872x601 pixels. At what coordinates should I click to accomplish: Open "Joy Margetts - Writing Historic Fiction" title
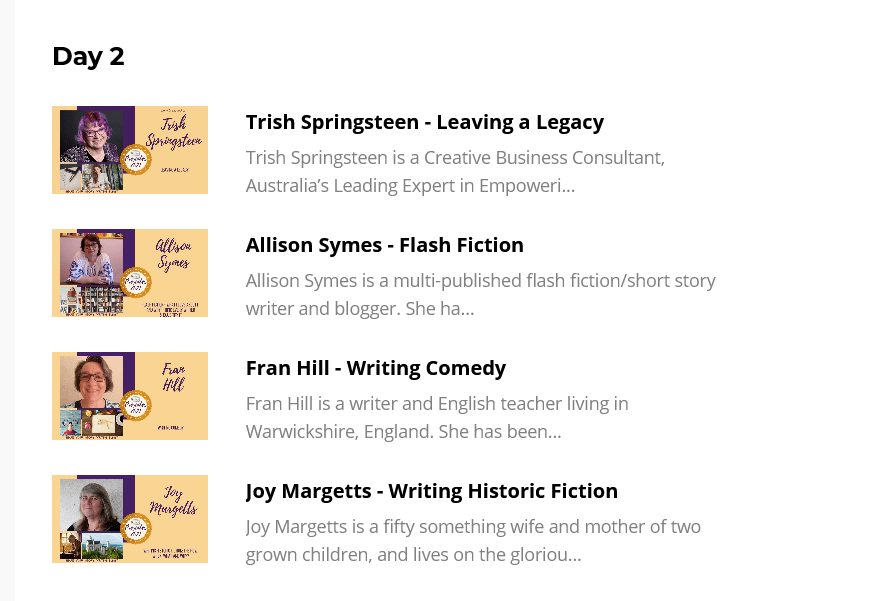431,491
